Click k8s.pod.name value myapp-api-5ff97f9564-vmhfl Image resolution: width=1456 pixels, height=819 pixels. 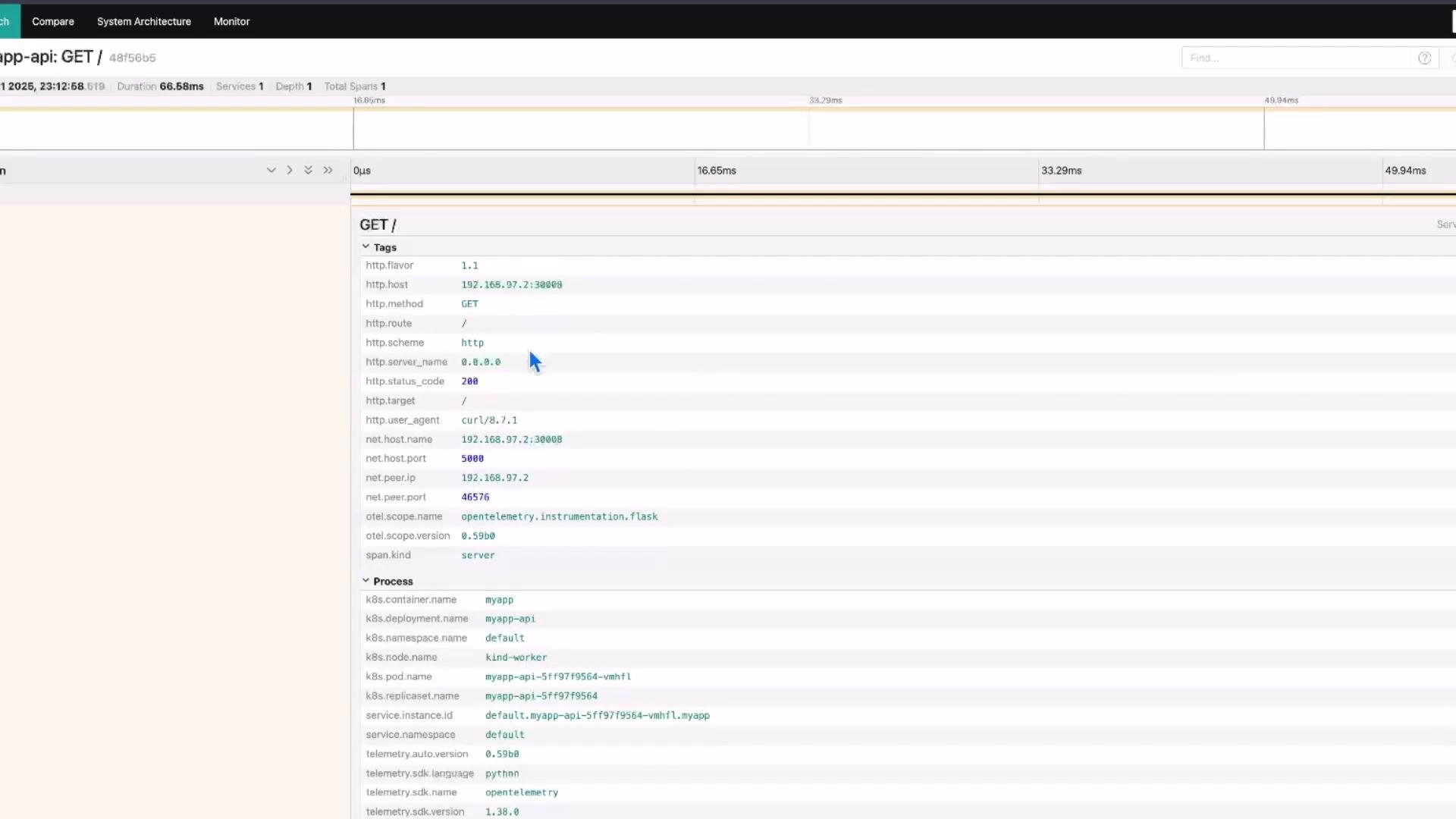tap(558, 676)
